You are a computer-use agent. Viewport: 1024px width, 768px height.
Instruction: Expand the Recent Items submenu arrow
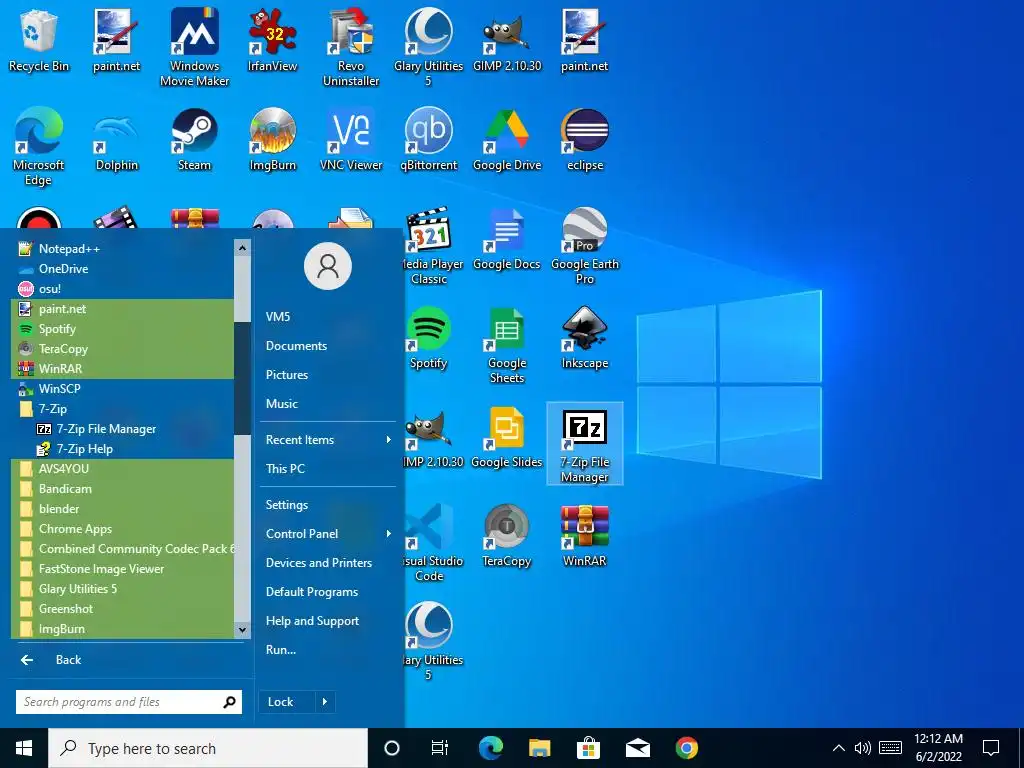coord(389,440)
